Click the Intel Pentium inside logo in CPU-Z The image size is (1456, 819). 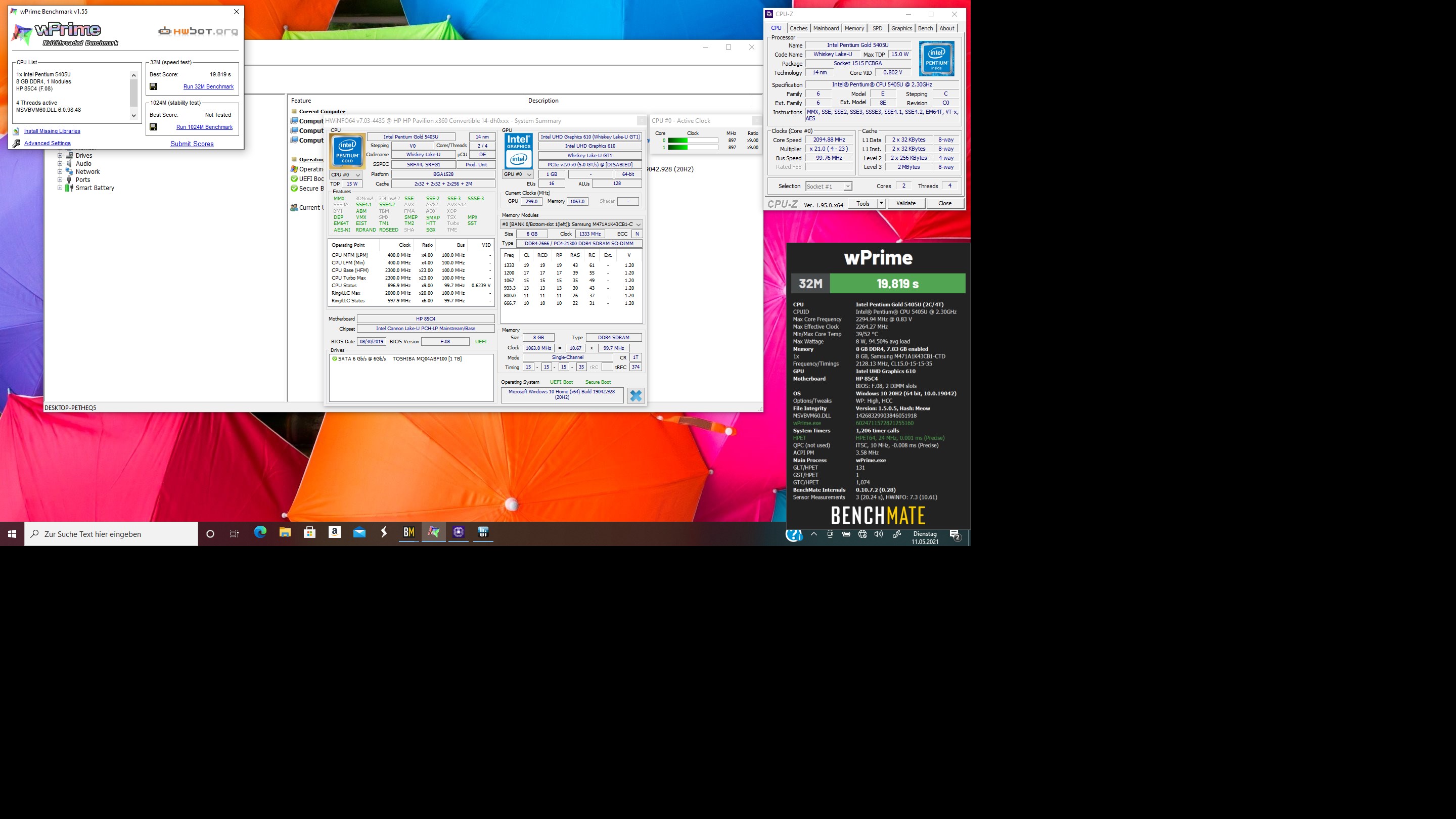(x=937, y=58)
